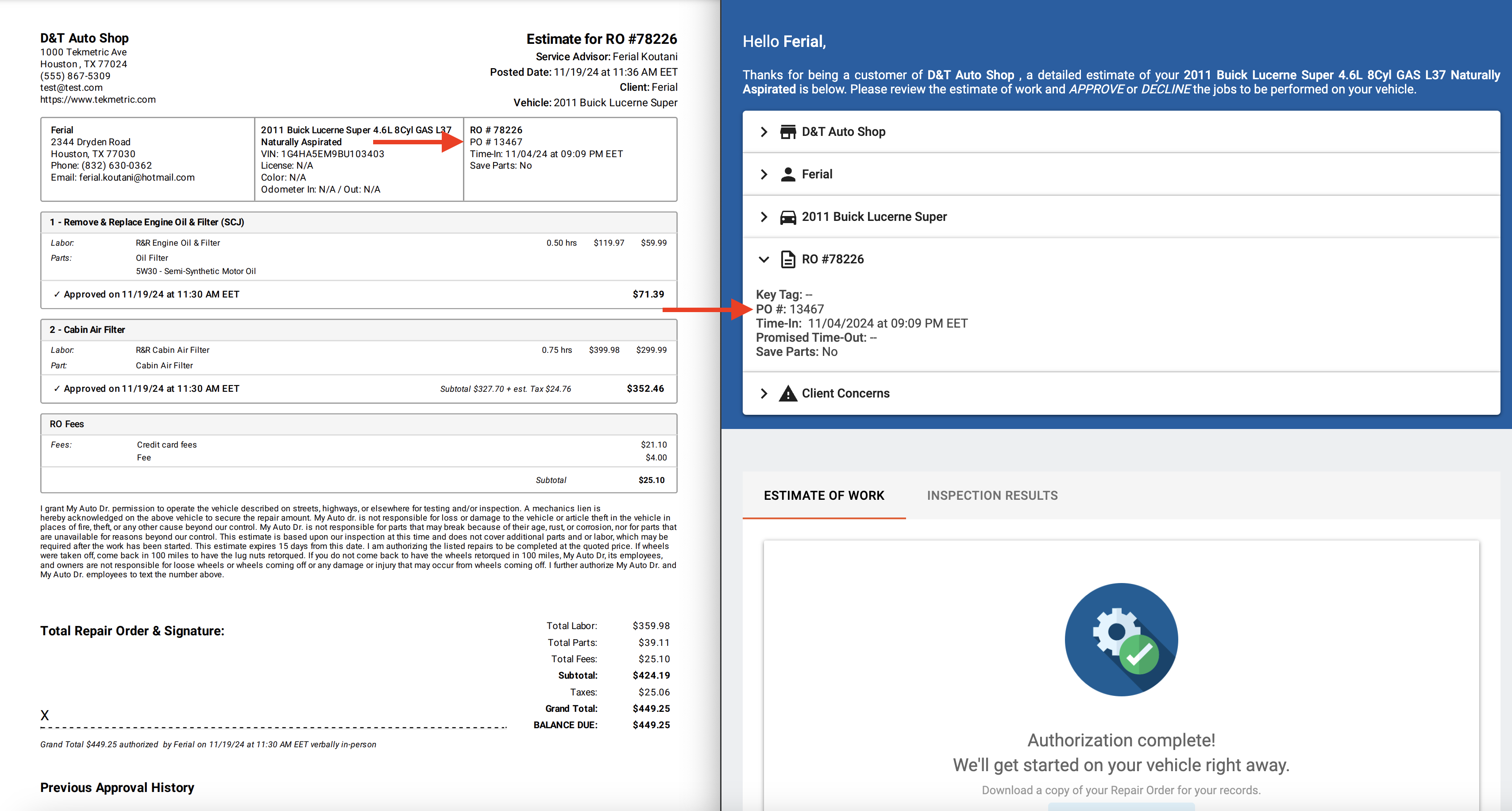Click the Previous Approval History heading

(117, 788)
